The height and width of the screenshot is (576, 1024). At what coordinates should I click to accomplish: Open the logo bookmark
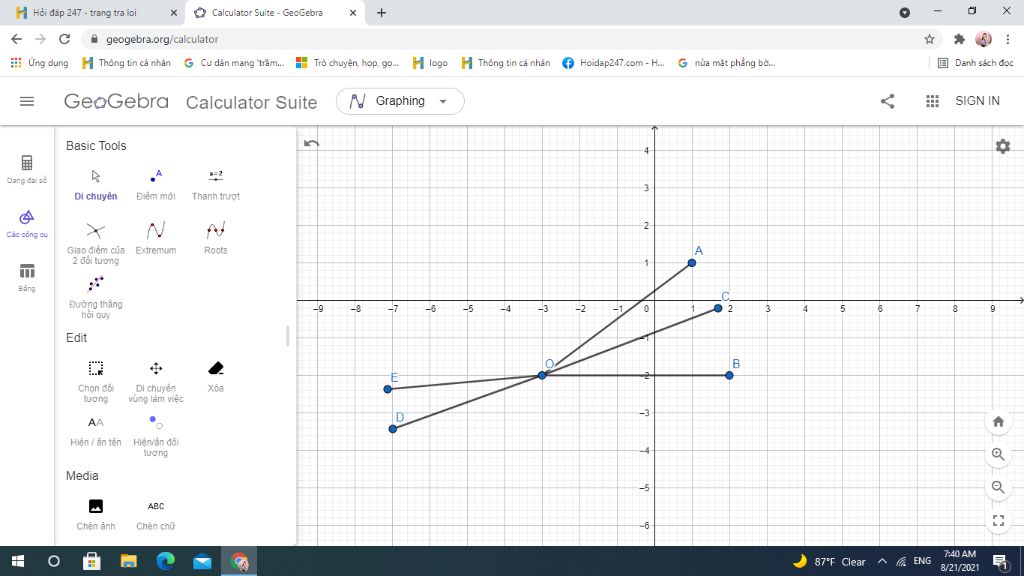point(430,63)
